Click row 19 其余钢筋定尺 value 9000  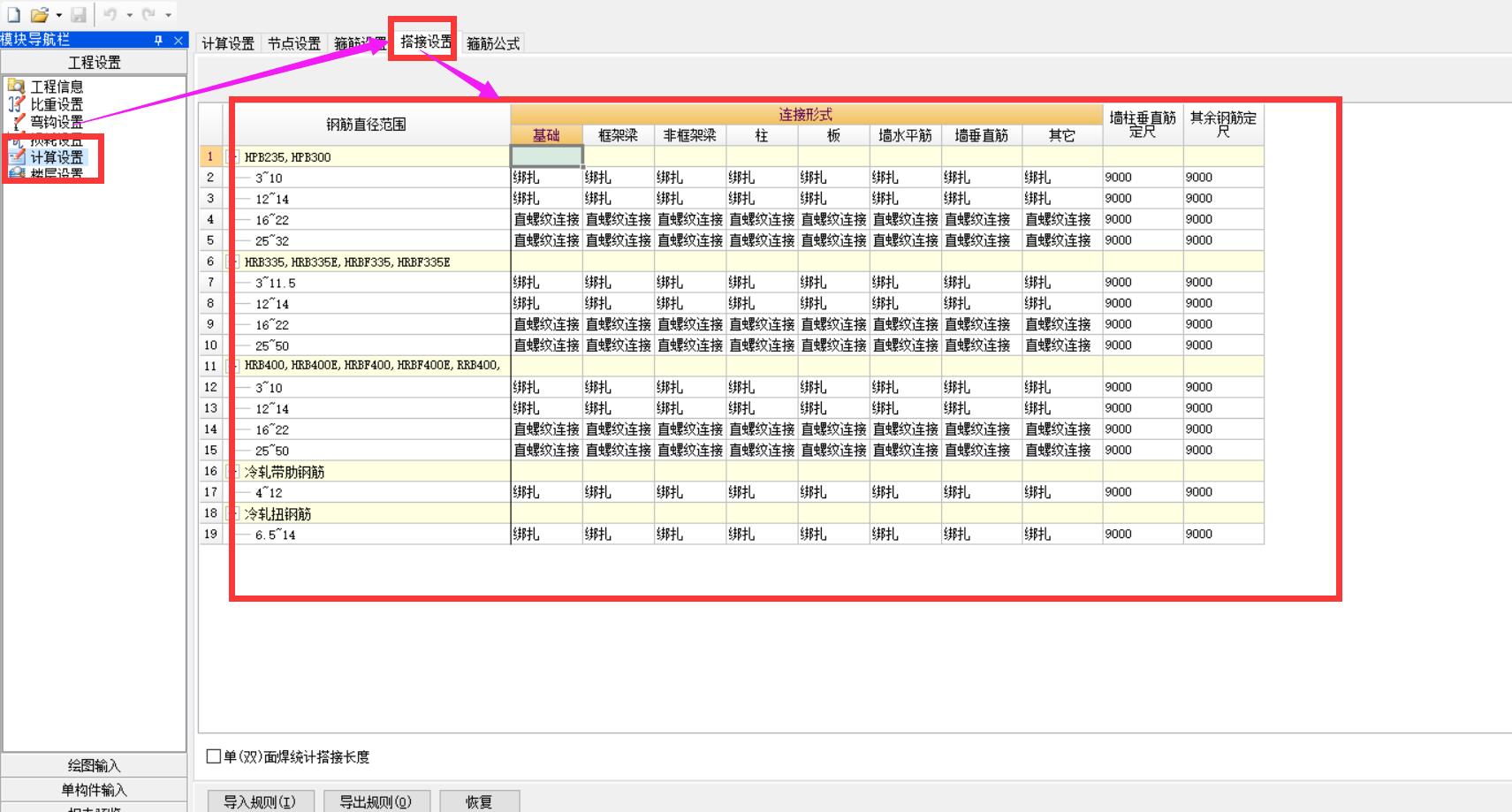point(1223,534)
